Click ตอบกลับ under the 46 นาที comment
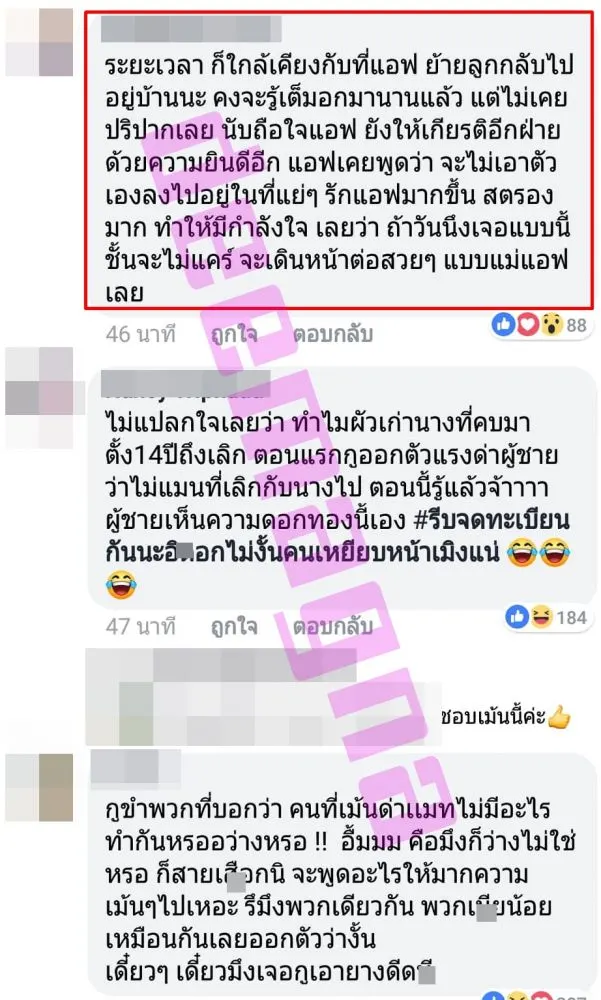This screenshot has width=601, height=1000. 332,334
